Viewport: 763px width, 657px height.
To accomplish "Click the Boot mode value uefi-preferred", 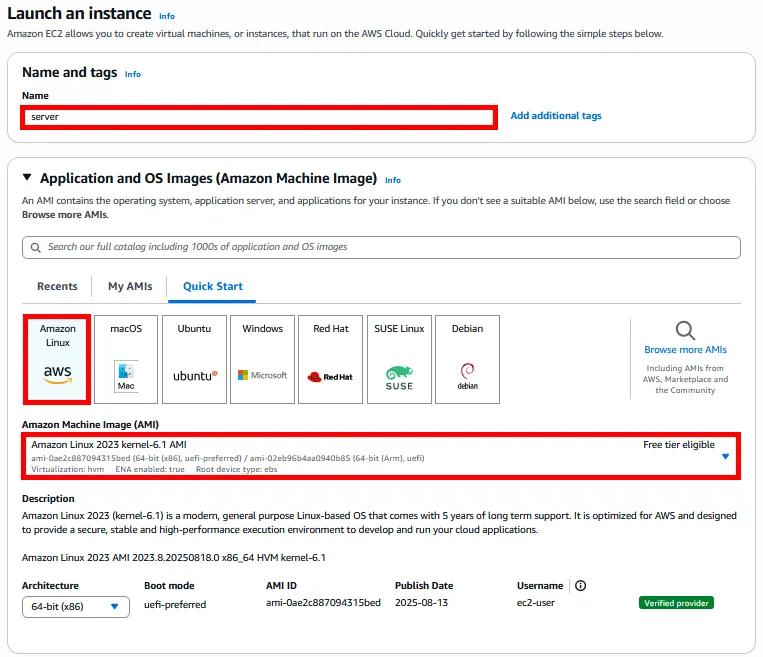I will click(x=175, y=604).
